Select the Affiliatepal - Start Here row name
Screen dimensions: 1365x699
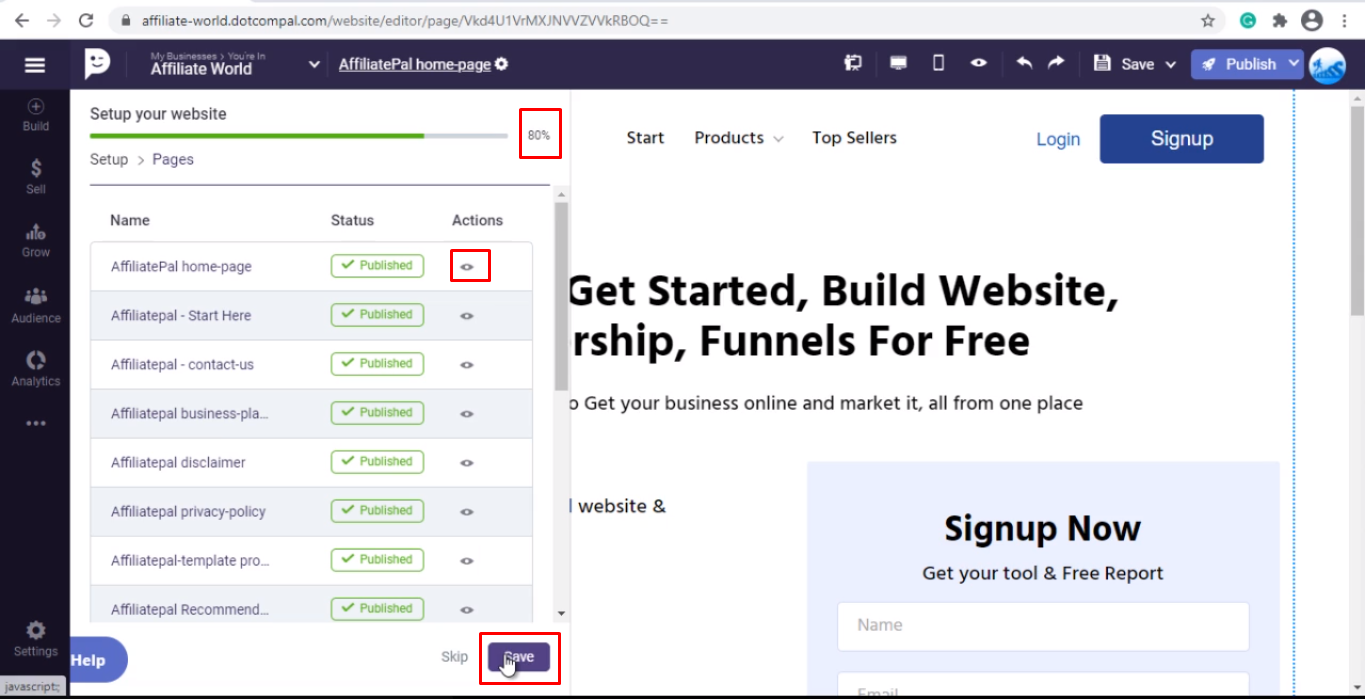(181, 316)
